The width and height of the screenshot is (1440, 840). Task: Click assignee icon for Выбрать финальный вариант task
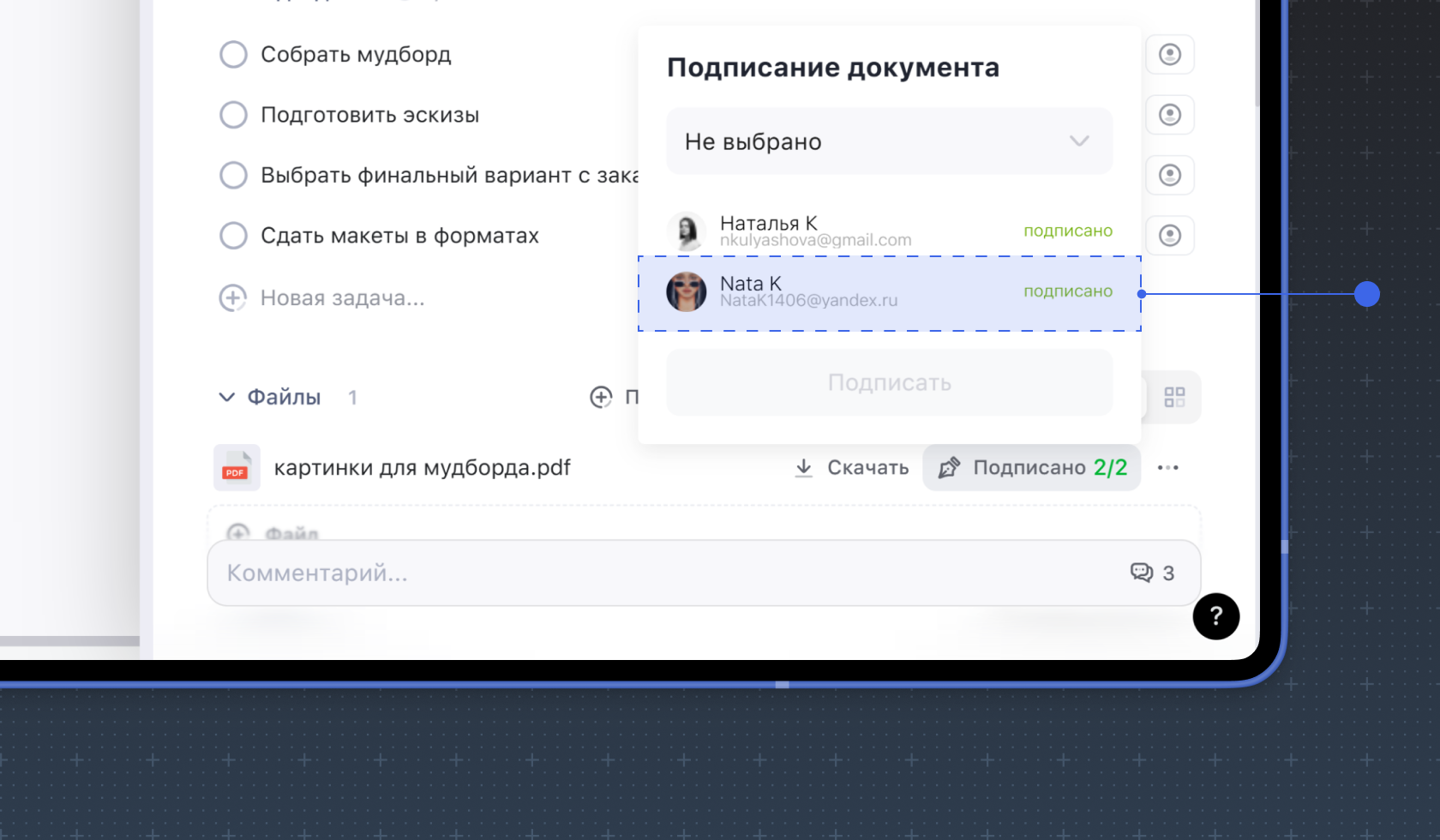point(1169,175)
